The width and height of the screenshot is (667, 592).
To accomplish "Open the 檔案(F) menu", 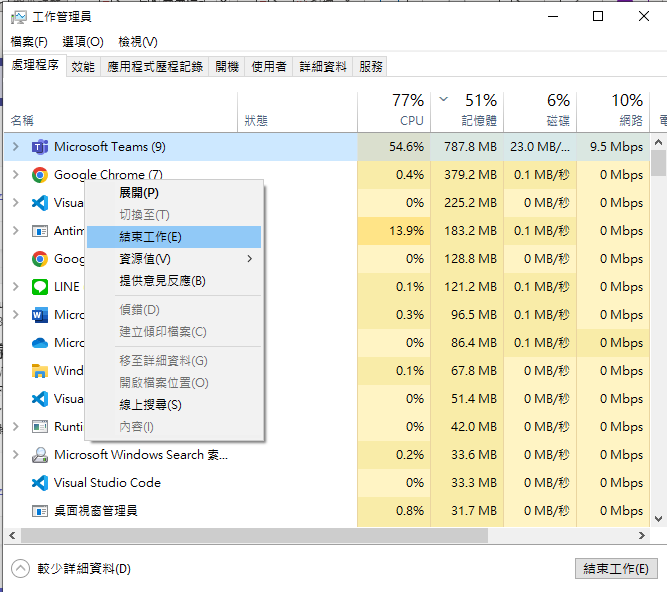I will (x=29, y=42).
